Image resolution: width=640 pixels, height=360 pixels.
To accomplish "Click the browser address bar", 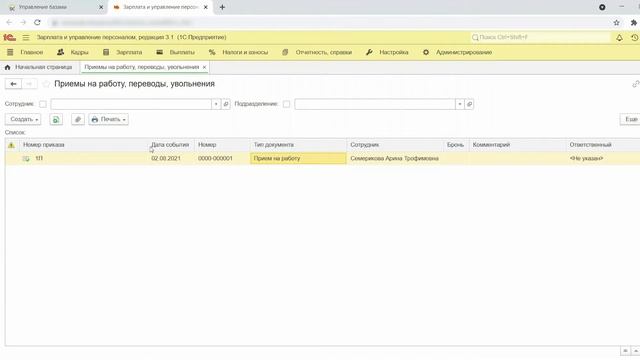I will (x=327, y=22).
